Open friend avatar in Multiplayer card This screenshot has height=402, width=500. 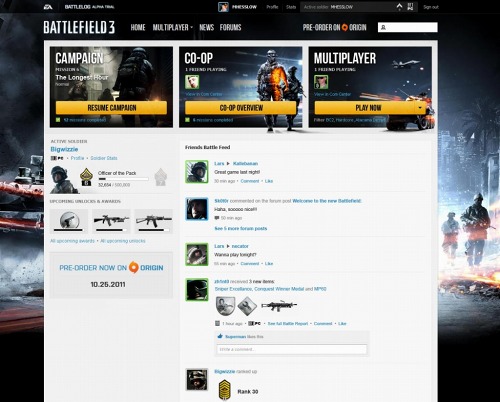pos(321,82)
